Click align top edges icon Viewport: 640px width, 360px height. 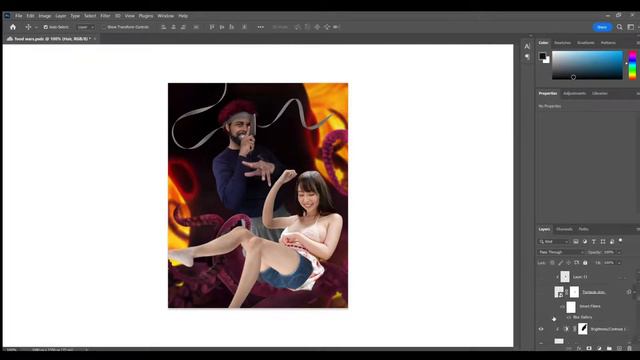[x=211, y=27]
